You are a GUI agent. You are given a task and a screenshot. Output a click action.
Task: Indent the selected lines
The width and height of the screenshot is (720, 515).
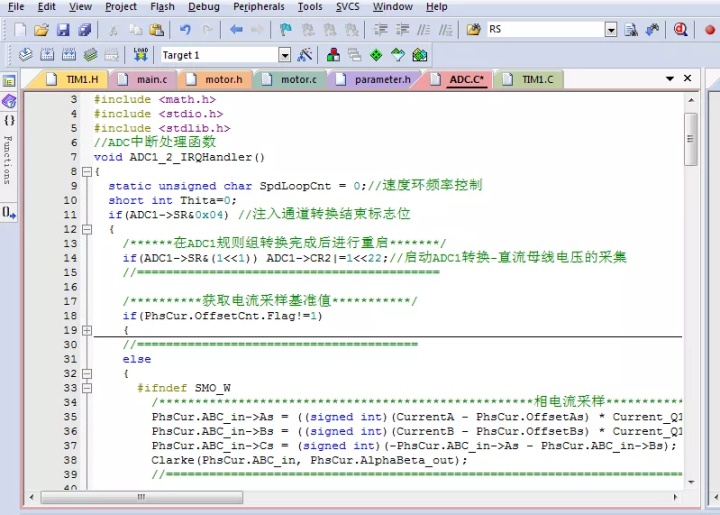[380, 30]
